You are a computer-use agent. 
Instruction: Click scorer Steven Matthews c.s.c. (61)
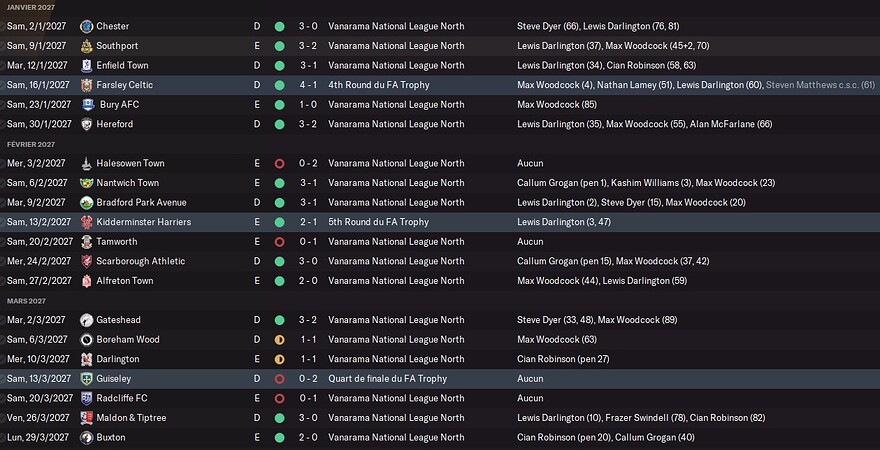coord(821,85)
